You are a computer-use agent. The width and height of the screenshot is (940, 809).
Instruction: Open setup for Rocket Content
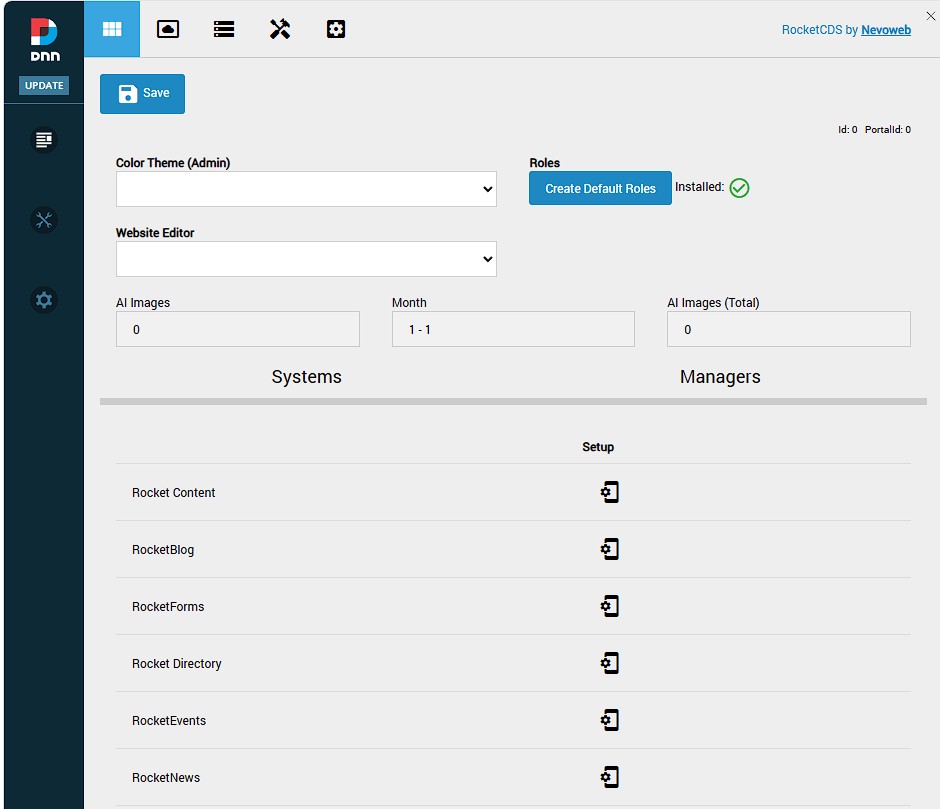[x=610, y=492]
